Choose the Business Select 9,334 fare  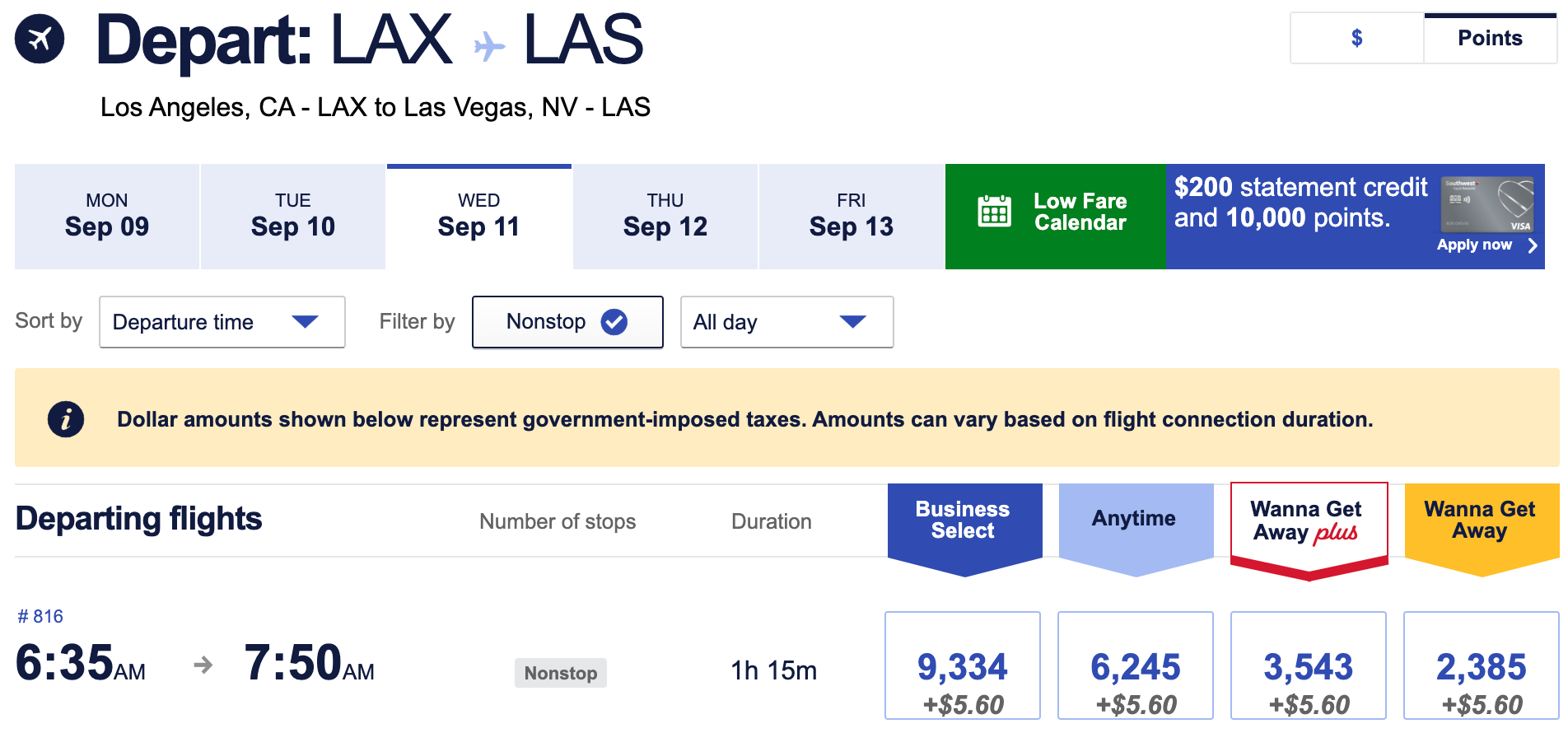pyautogui.click(x=962, y=665)
